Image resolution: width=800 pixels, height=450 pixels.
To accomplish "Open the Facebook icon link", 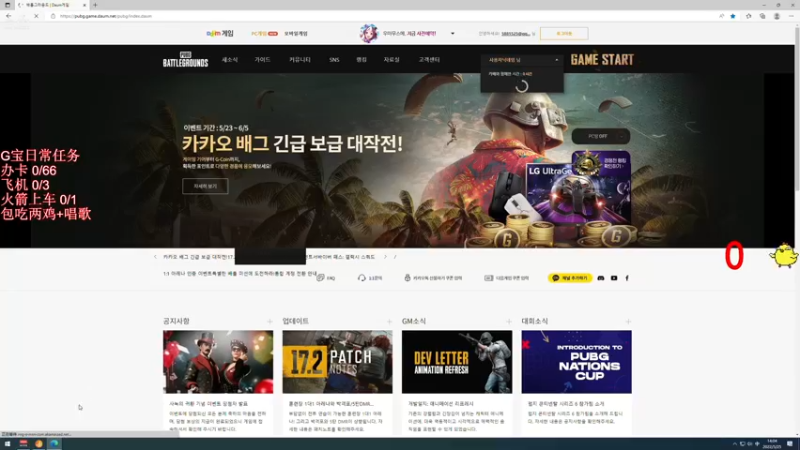I will pos(627,278).
